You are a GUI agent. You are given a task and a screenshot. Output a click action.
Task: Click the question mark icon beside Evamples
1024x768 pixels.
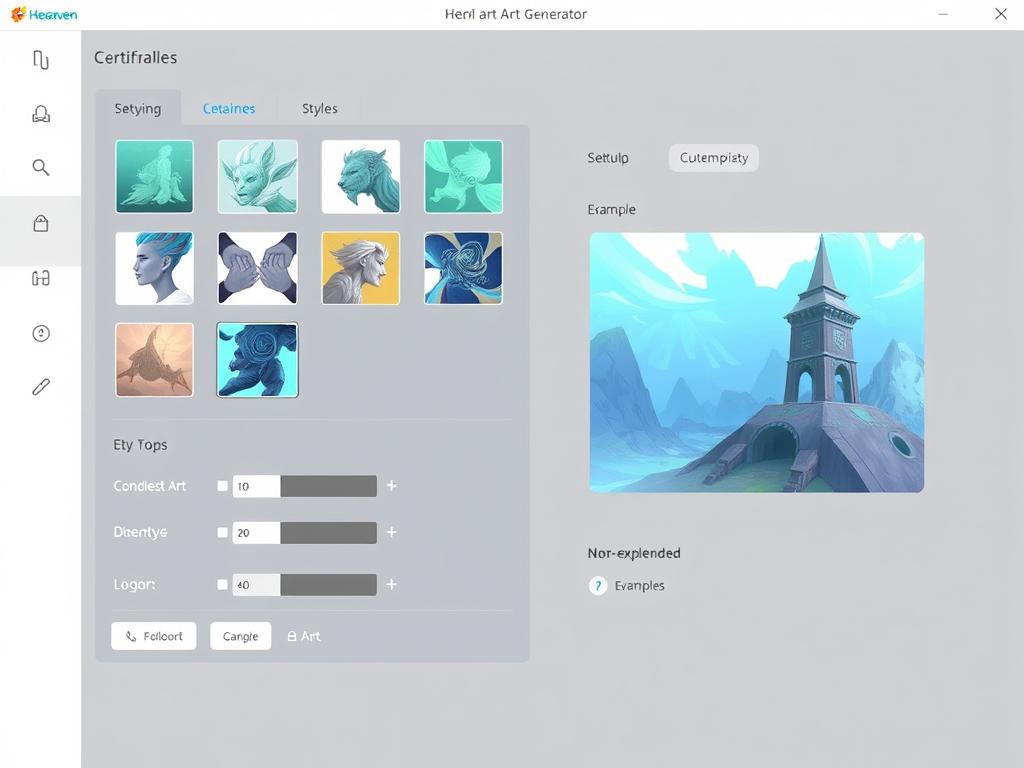(x=598, y=586)
